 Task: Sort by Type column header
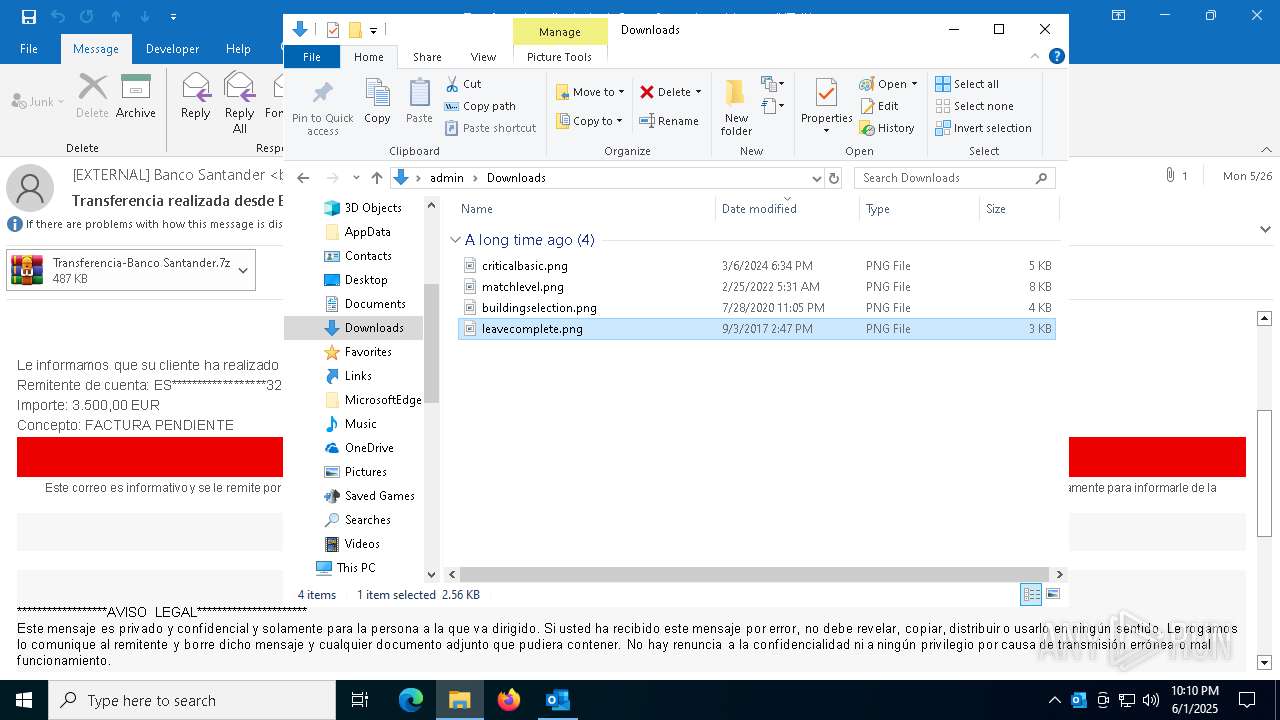(919, 209)
